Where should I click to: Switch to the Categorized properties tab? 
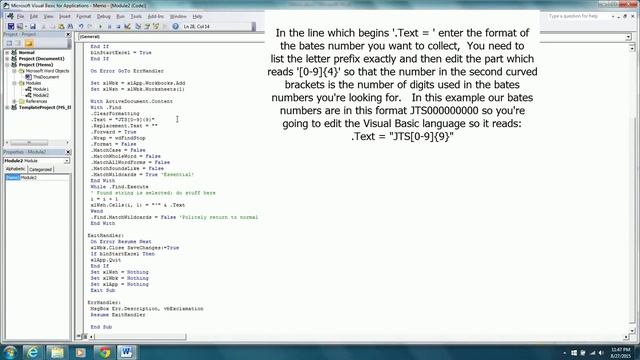(x=40, y=169)
